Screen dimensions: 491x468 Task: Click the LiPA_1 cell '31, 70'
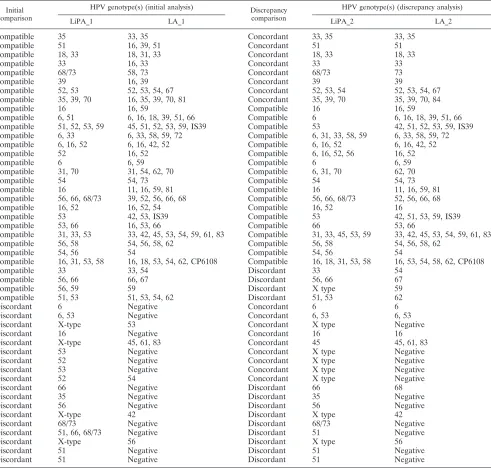[x=68, y=172]
